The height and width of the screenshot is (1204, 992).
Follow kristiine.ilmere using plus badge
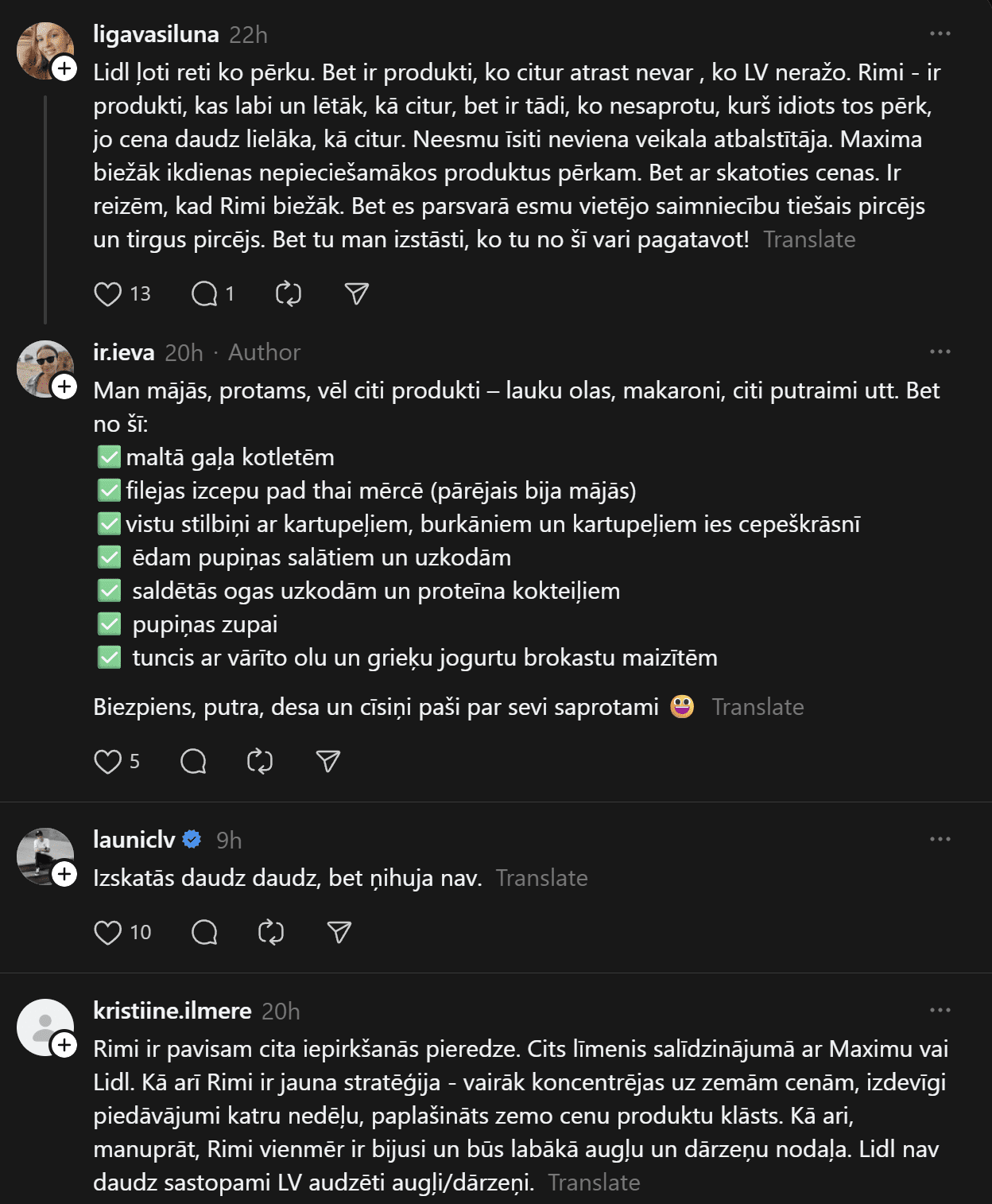point(64,1045)
